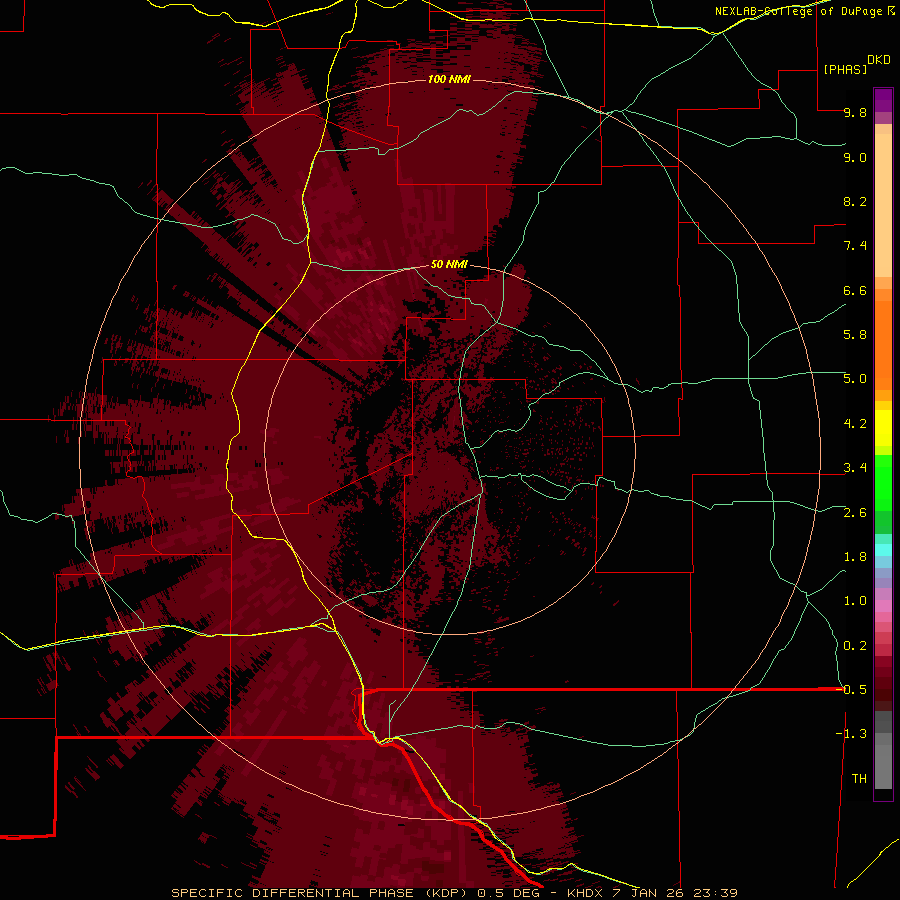Click the DKD label above the color scale
This screenshot has width=900, height=900.
tap(879, 60)
